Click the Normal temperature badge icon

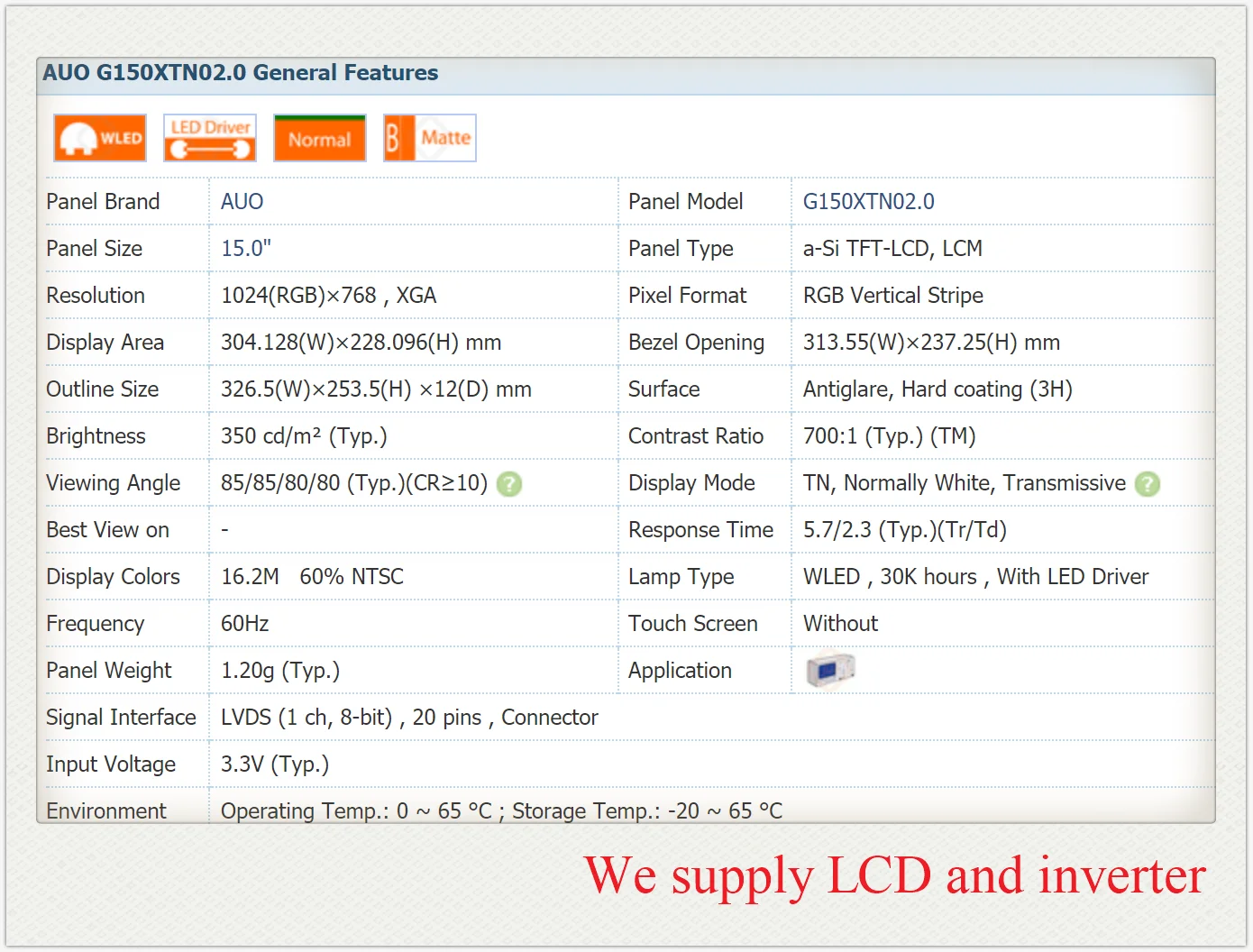(320, 138)
